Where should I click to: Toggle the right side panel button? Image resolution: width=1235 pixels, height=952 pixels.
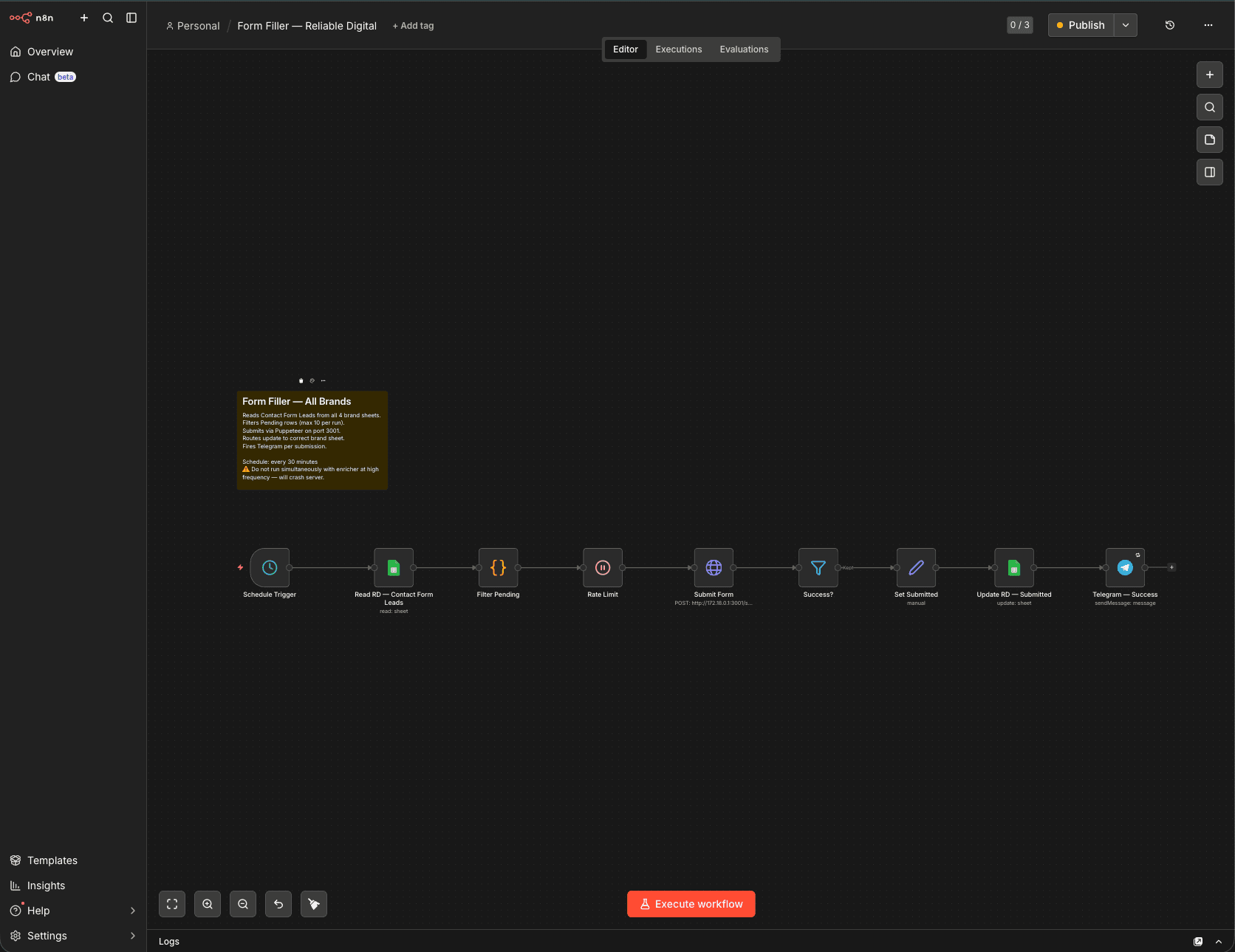(x=1209, y=172)
